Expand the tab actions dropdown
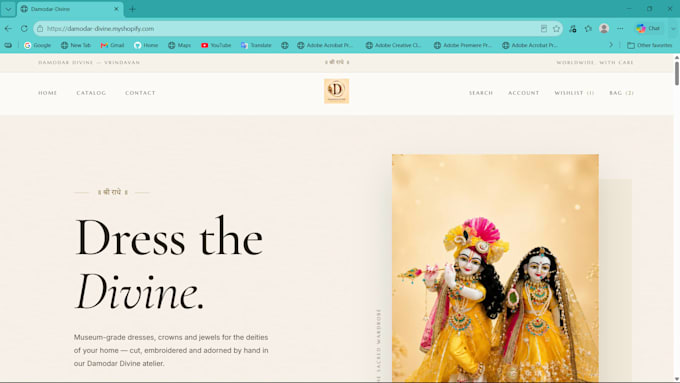Image resolution: width=680 pixels, height=383 pixels. pos(8,9)
